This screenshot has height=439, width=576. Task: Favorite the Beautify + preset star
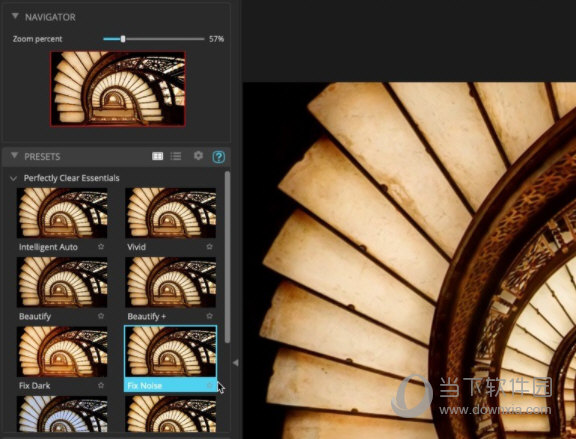tap(209, 316)
